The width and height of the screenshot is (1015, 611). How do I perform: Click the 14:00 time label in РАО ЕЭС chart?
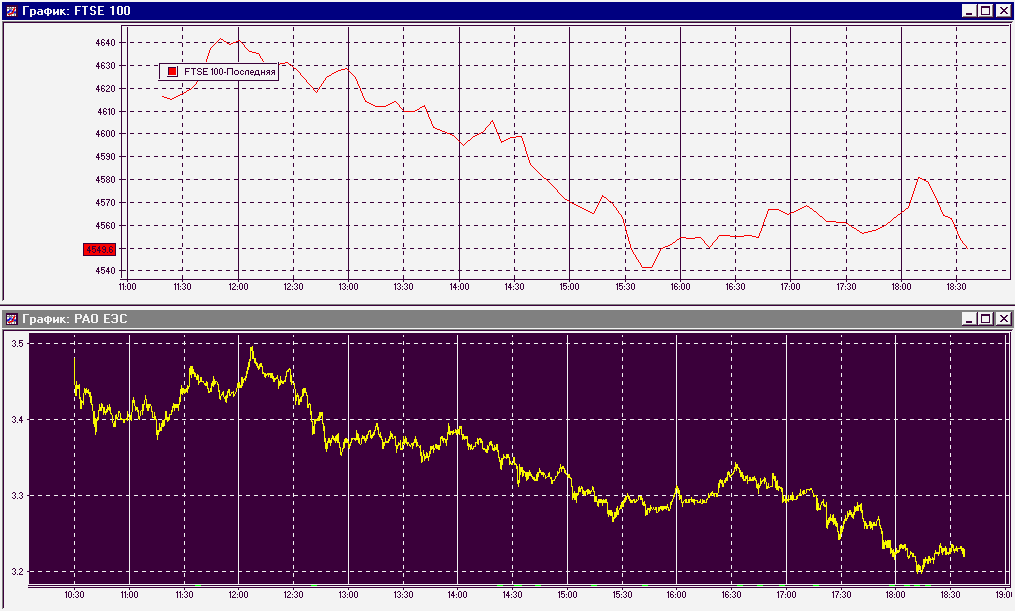(458, 594)
